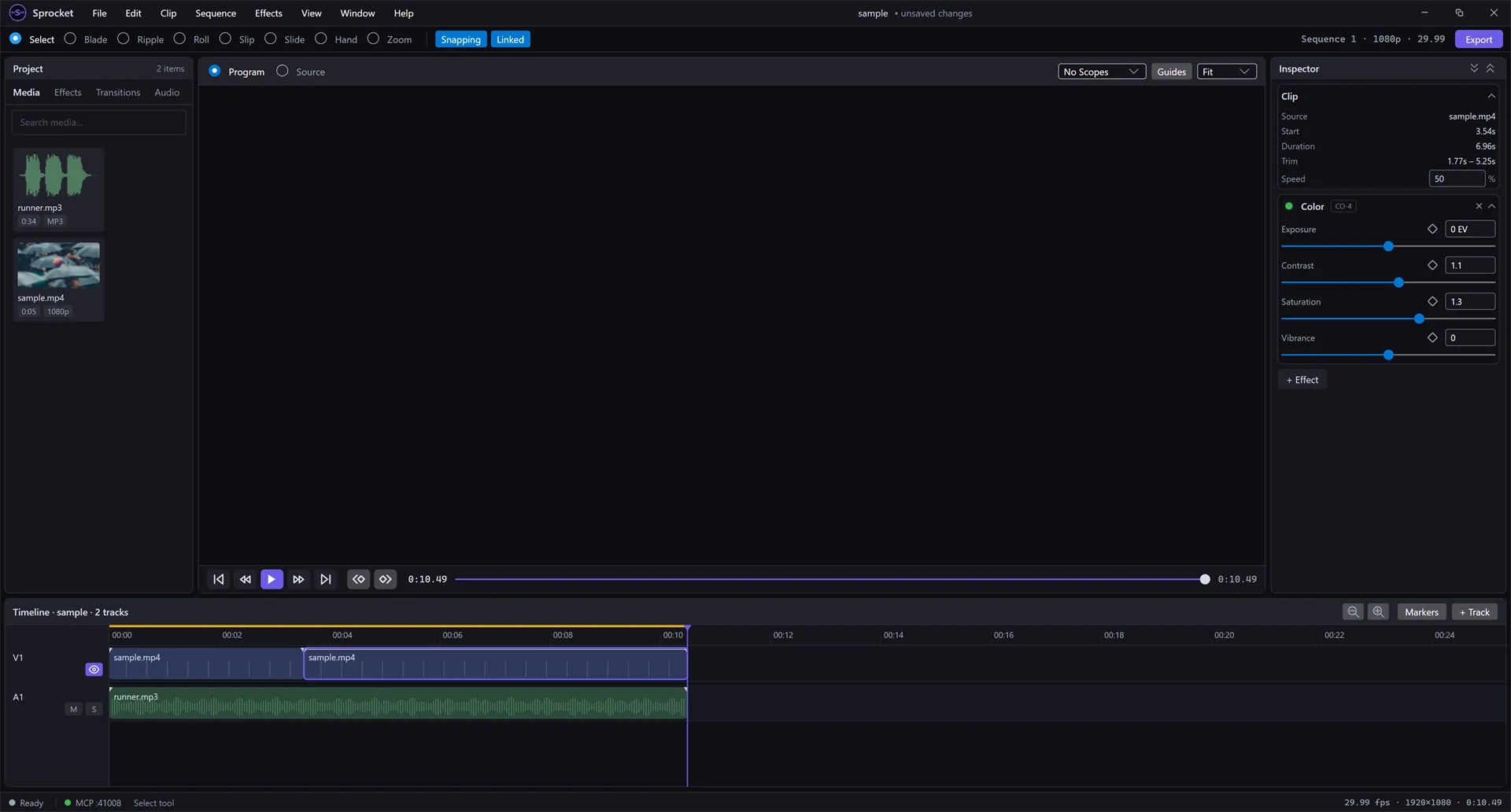This screenshot has width=1511, height=812.
Task: Click the go to end transport icon
Action: point(325,579)
